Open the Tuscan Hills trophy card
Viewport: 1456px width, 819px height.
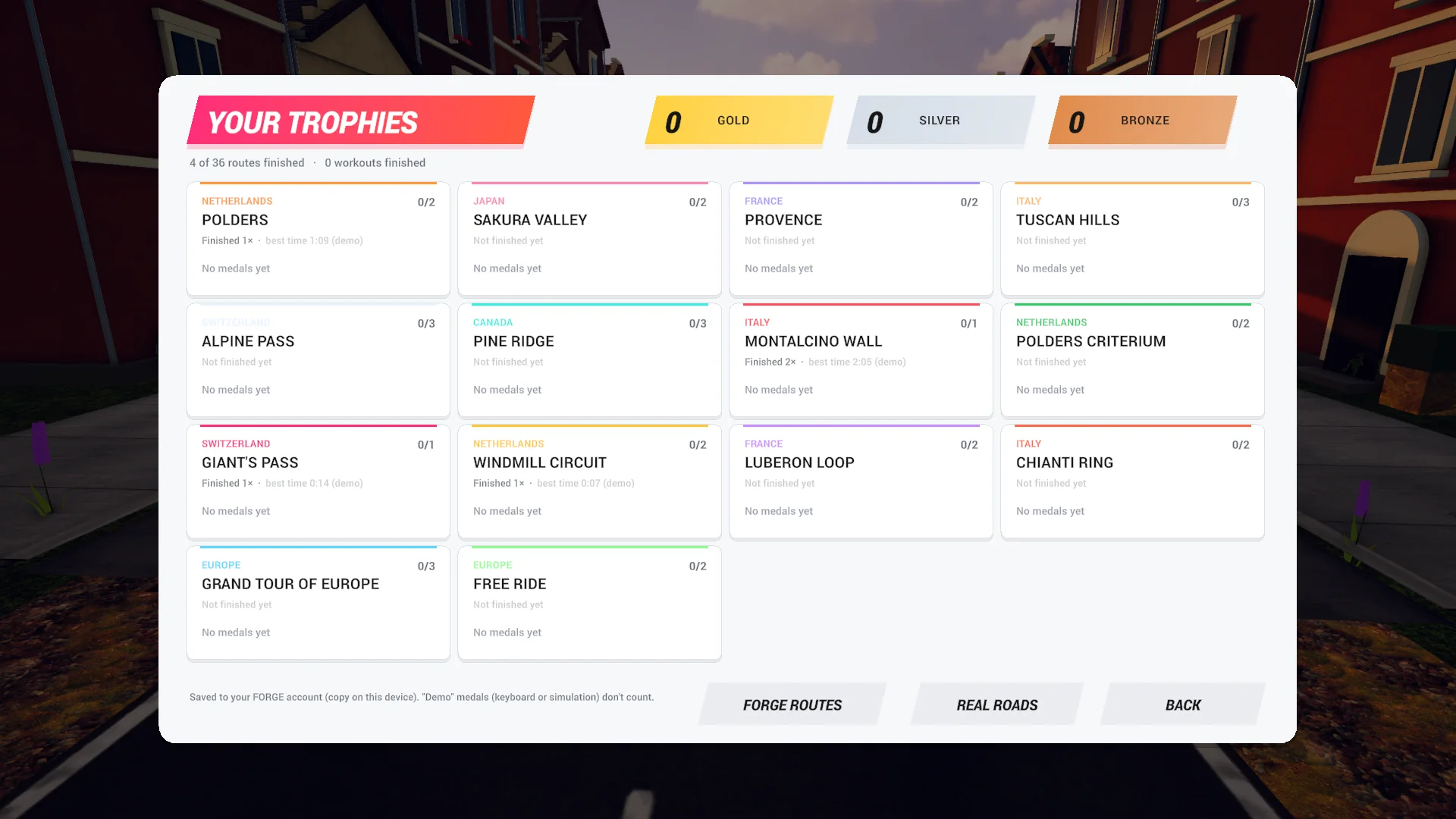[1133, 239]
